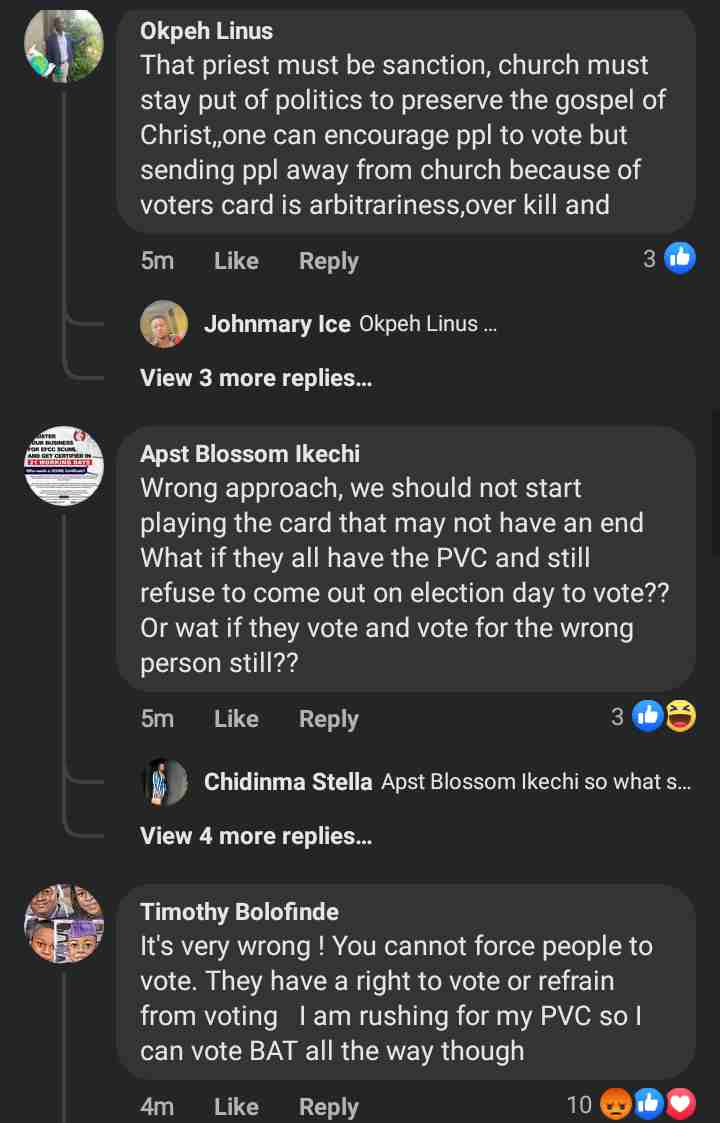
Task: Click the angry reaction on Timothy's comment
Action: [612, 1104]
